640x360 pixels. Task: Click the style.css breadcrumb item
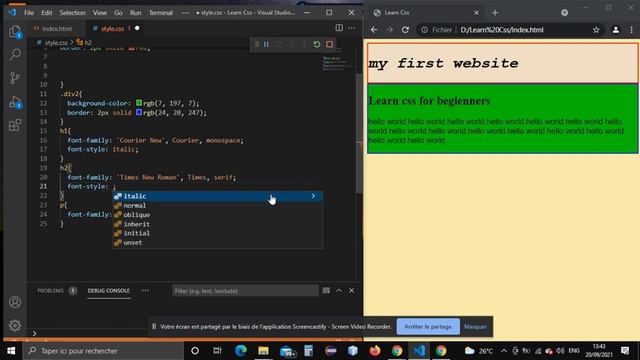point(53,42)
